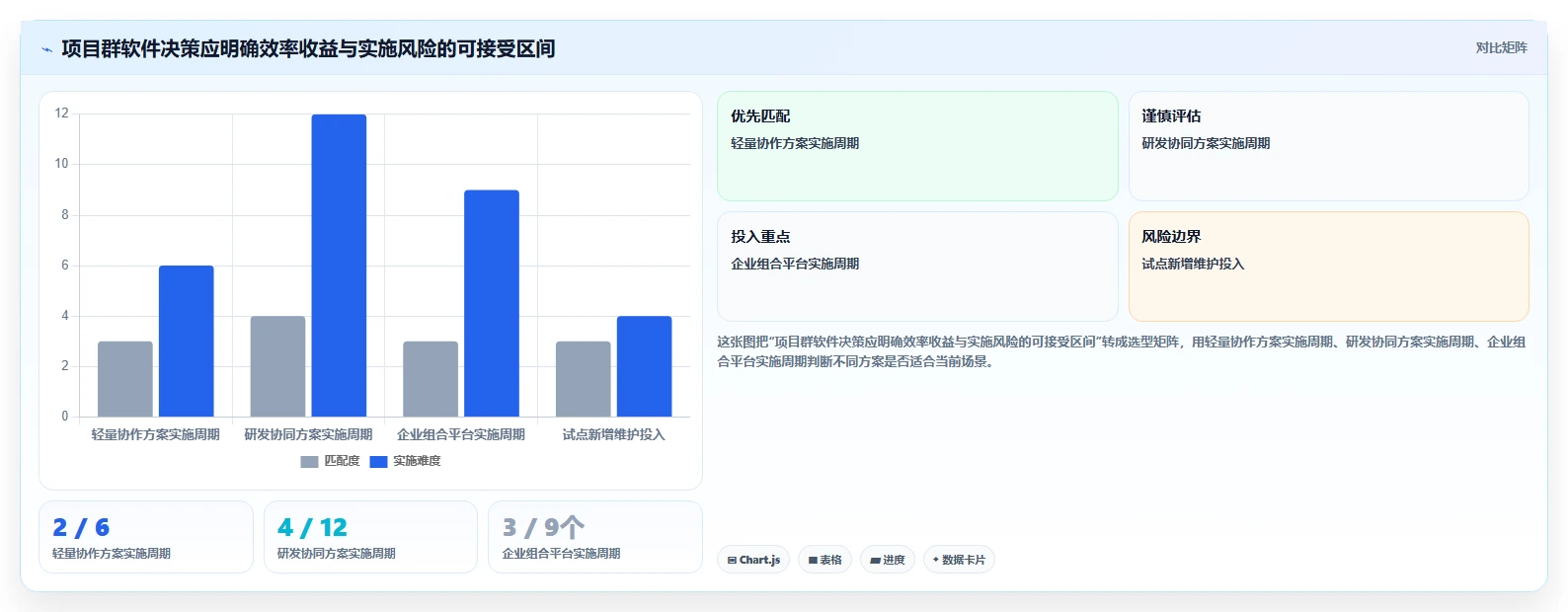Click blue 实施难度 bar for 研发协同方案实施周期

pyautogui.click(x=339, y=266)
